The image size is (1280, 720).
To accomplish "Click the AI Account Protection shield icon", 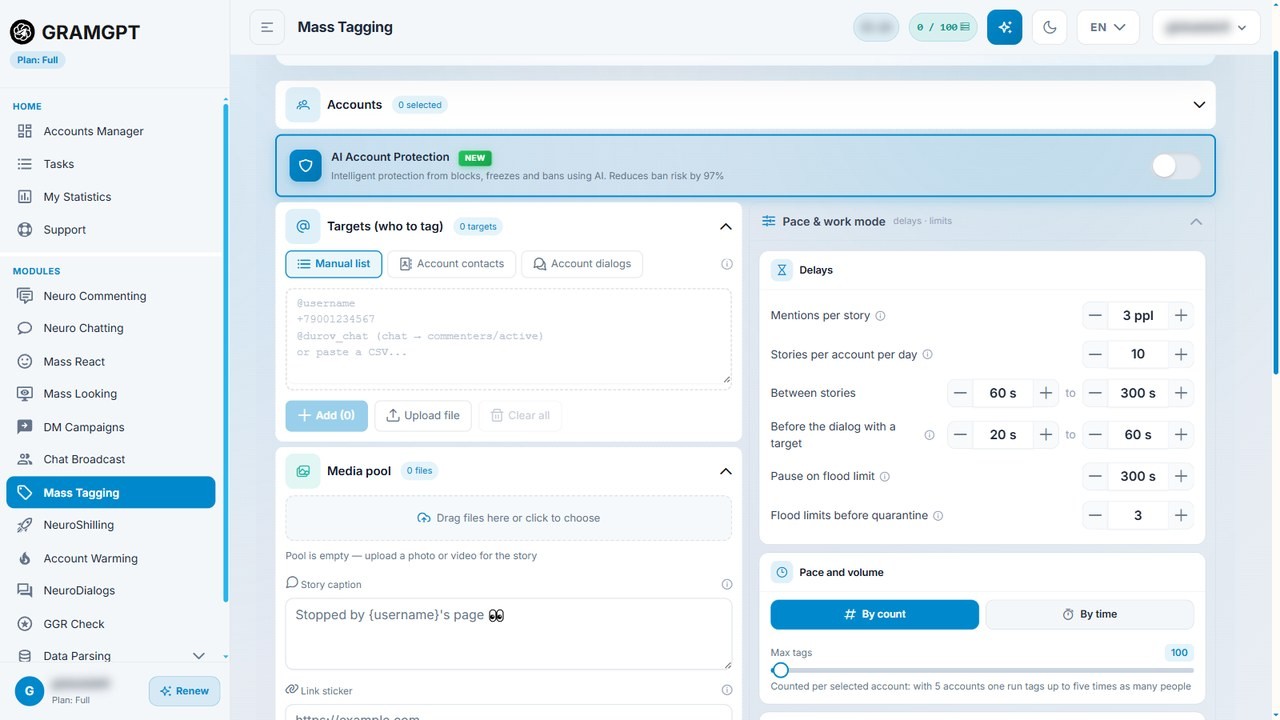I will pos(305,165).
